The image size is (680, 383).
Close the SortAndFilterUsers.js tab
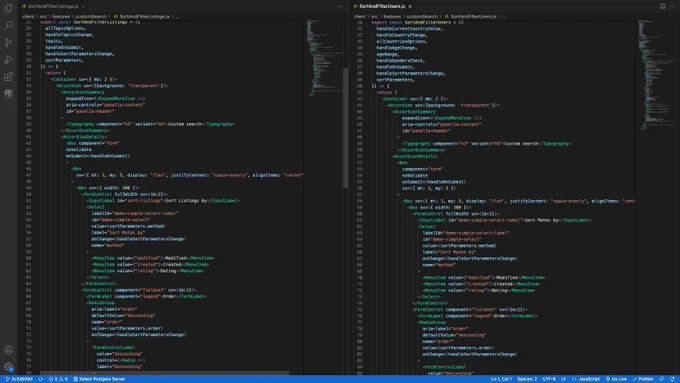410,7
